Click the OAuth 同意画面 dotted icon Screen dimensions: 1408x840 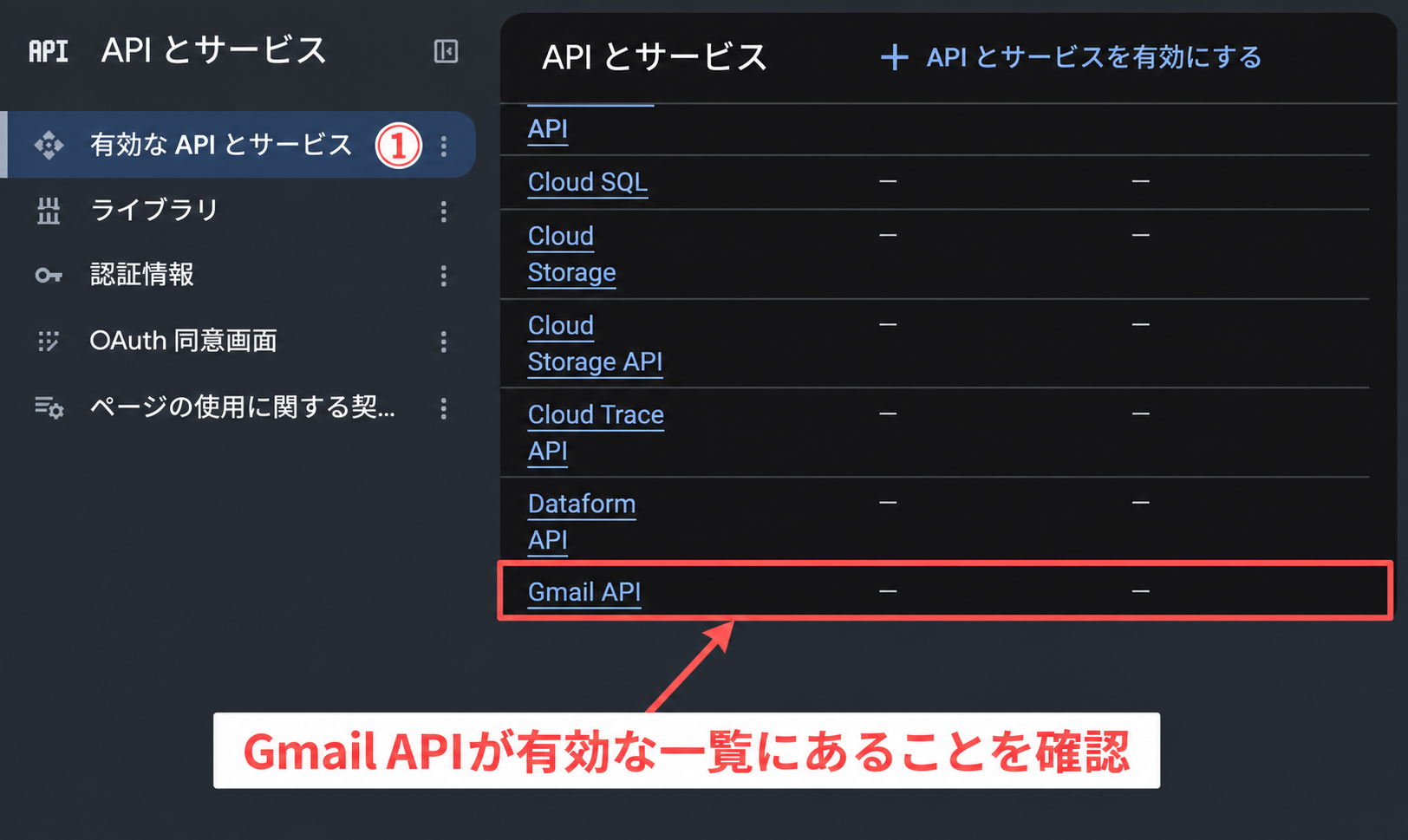coord(49,341)
